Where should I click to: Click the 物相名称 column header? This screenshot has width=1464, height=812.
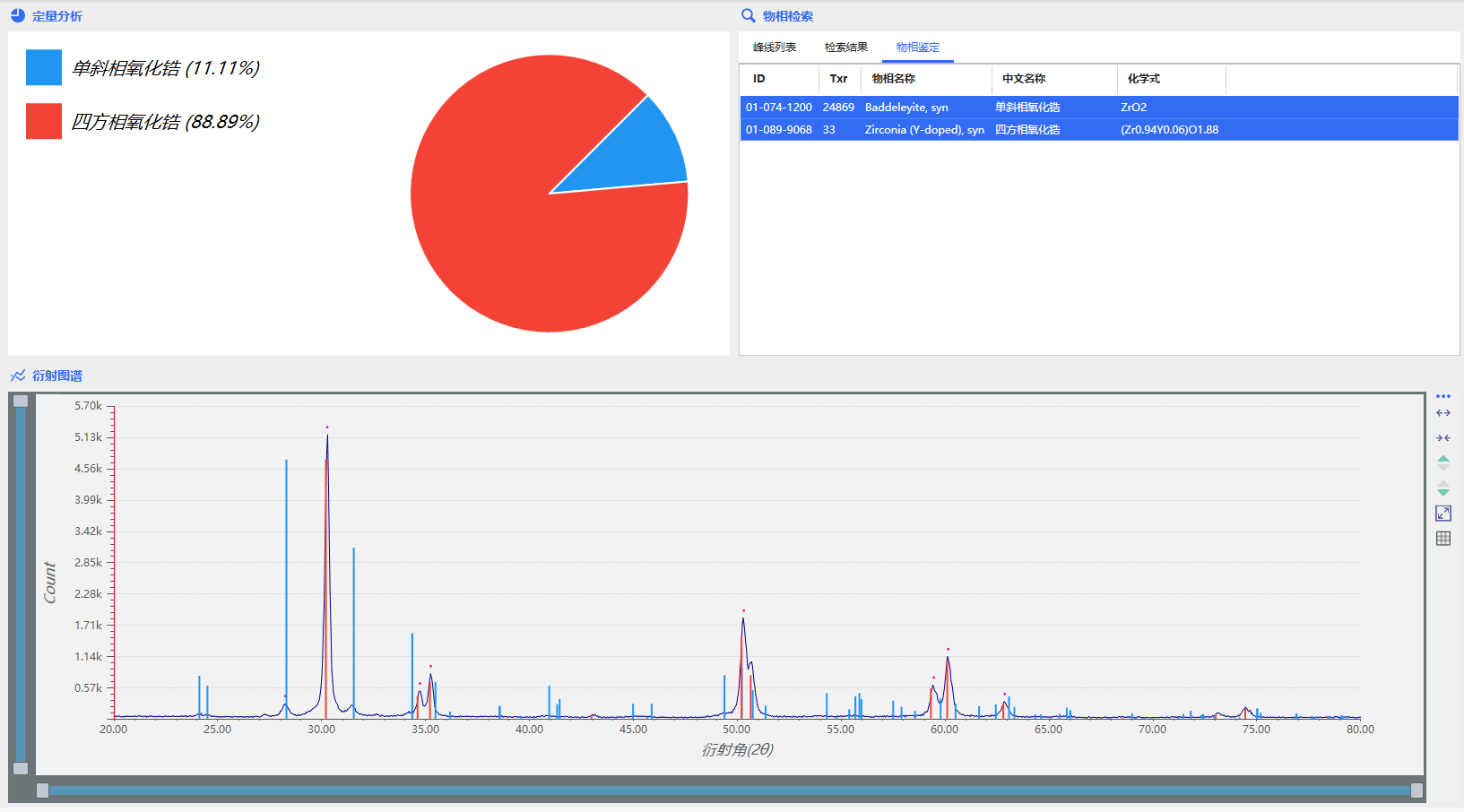tap(893, 79)
